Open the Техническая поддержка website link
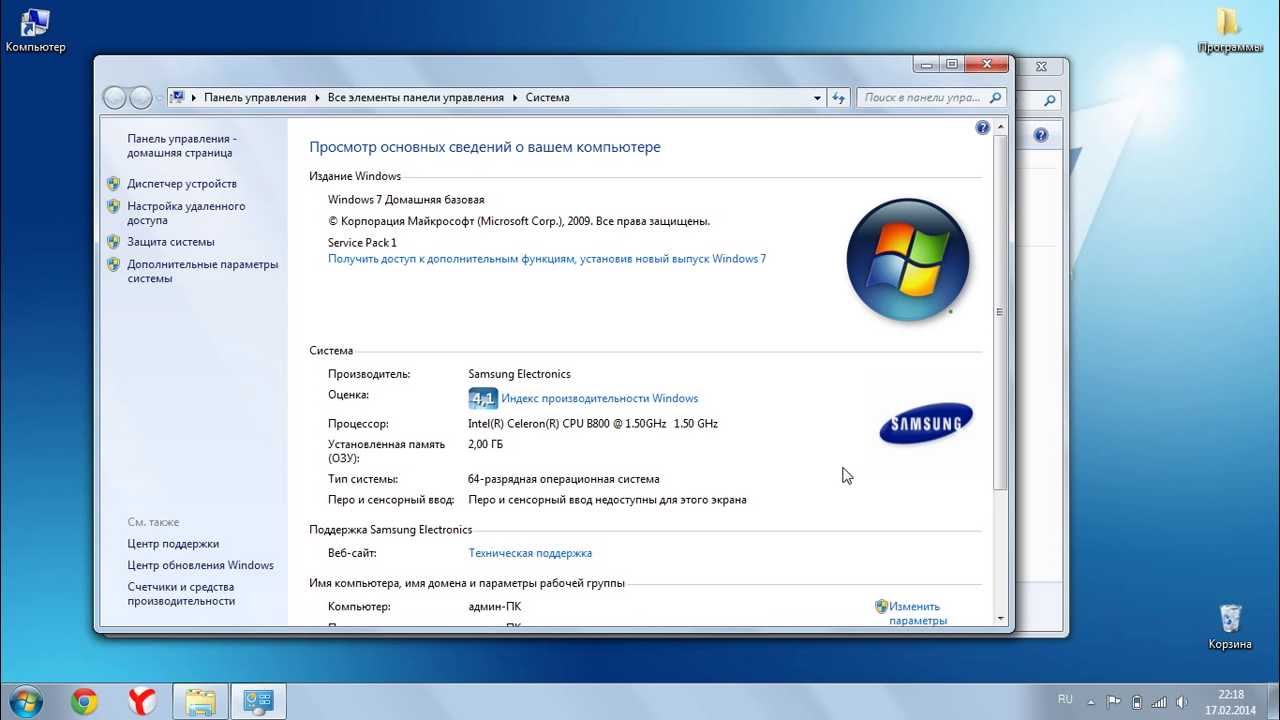 530,553
